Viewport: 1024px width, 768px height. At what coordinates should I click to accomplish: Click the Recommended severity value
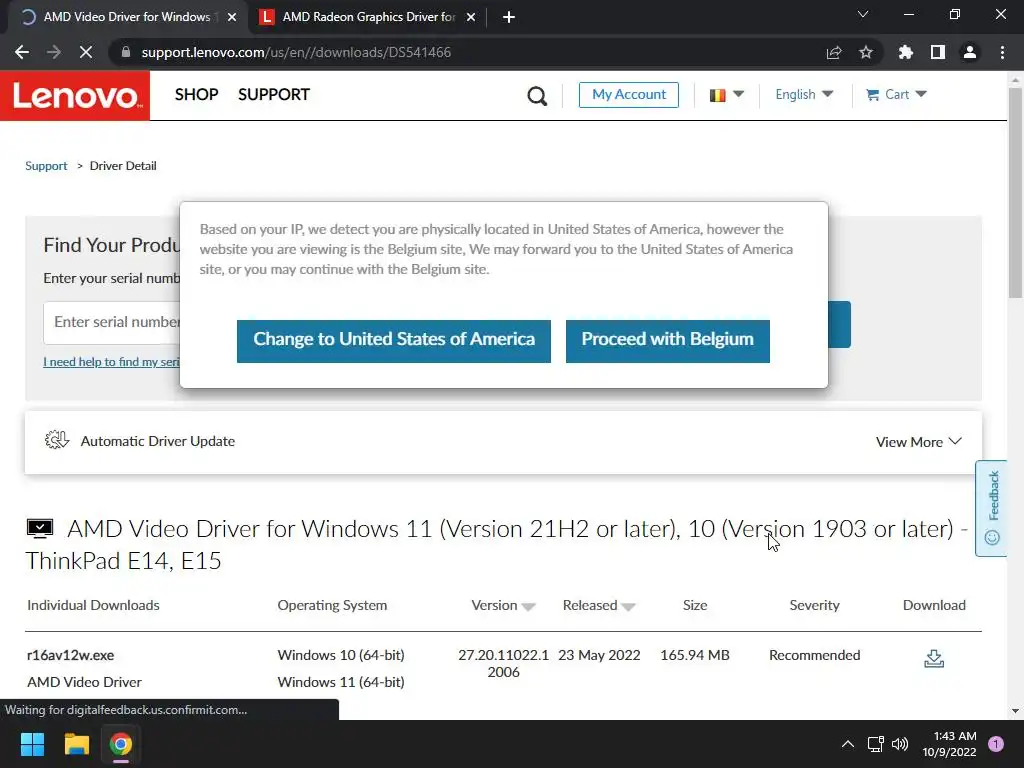tap(814, 655)
